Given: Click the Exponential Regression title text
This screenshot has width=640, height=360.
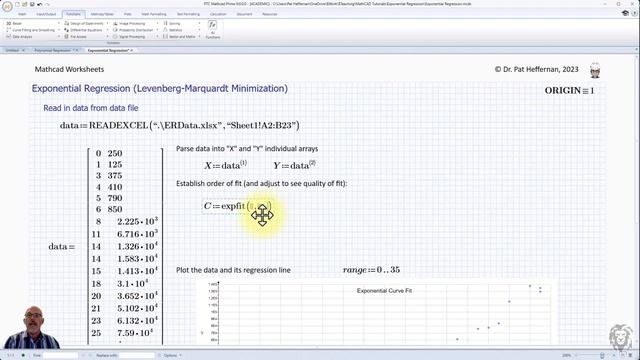Looking at the screenshot, I should point(160,89).
